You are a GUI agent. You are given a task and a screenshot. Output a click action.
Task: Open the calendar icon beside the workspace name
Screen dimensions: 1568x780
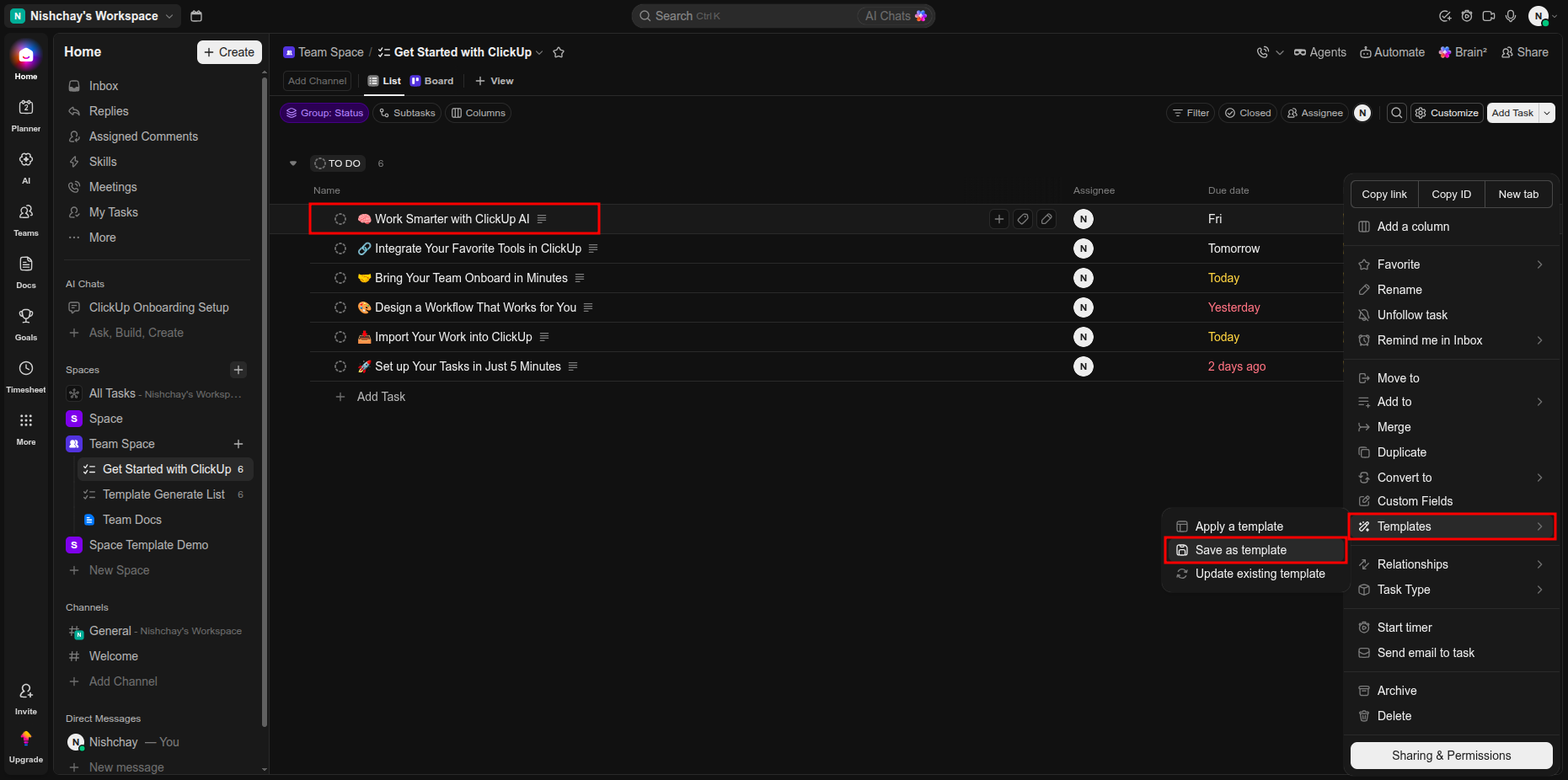tap(196, 16)
